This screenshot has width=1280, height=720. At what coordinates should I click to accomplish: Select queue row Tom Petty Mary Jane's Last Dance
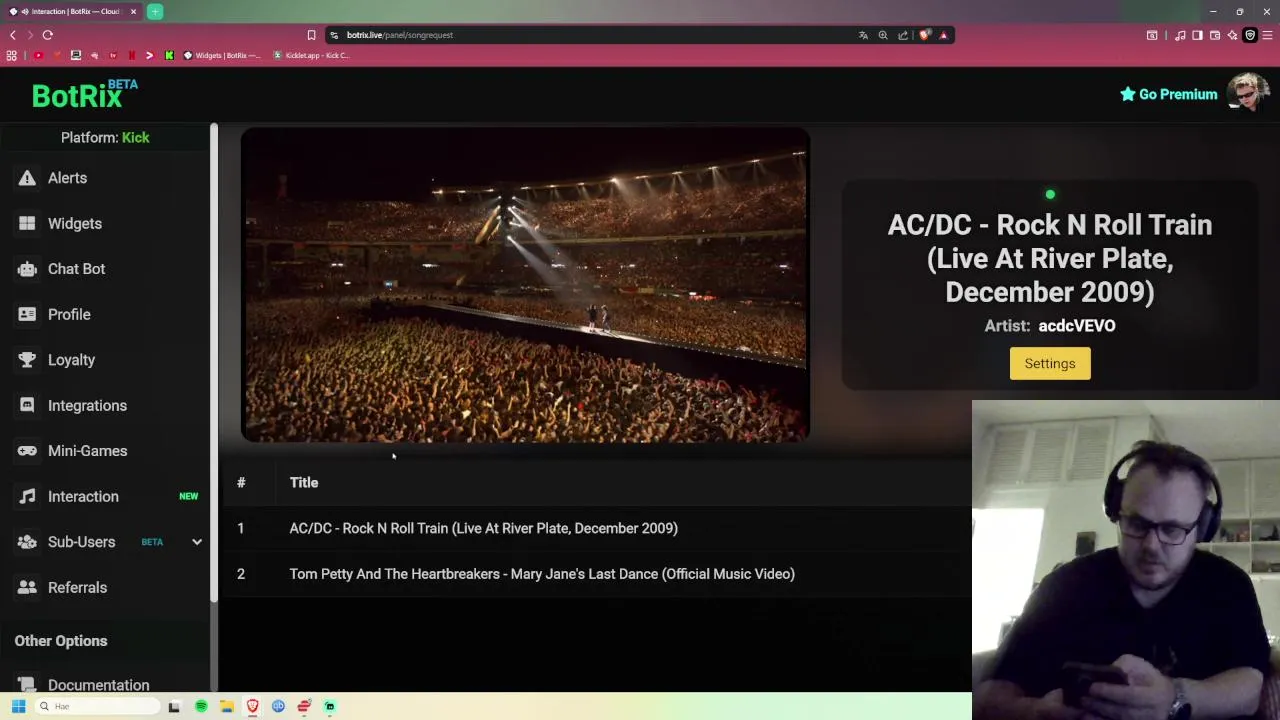pyautogui.click(x=595, y=574)
